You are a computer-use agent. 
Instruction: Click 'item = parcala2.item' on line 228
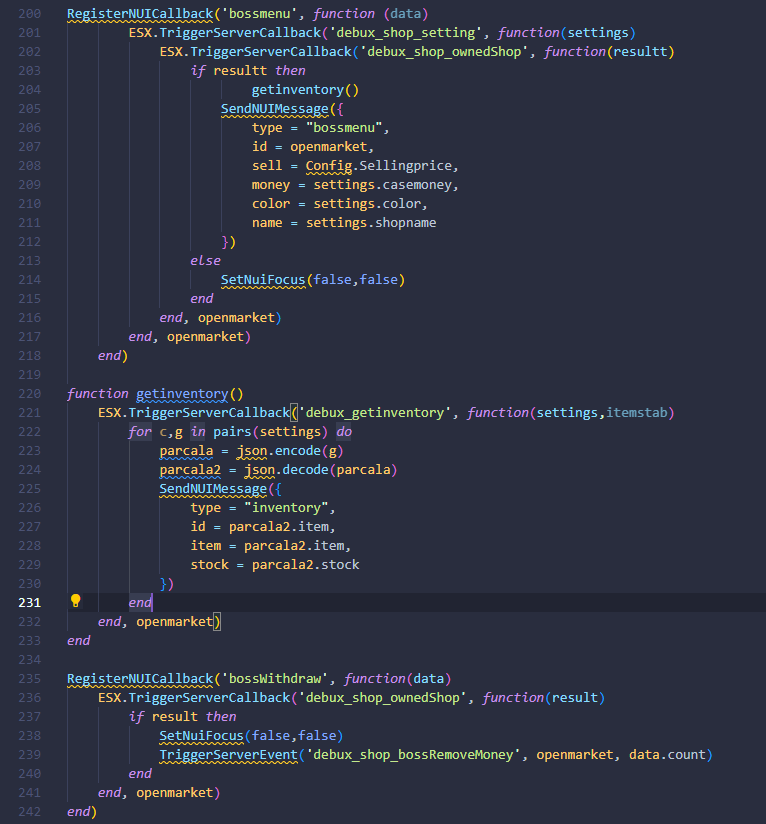click(x=267, y=545)
